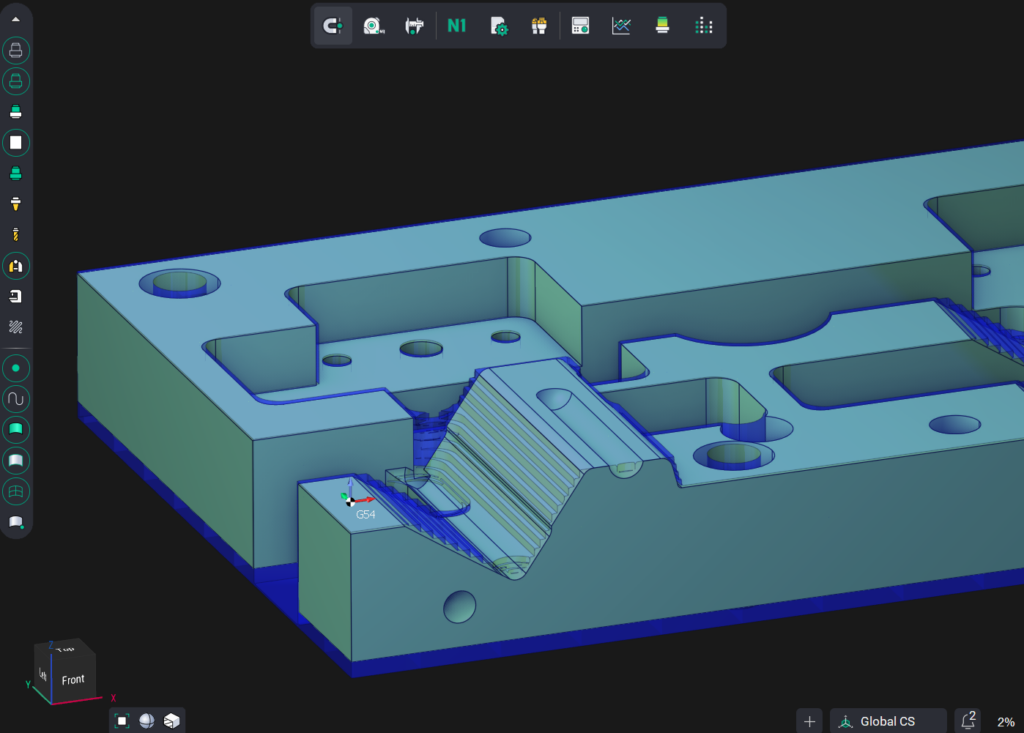Viewport: 1024px width, 733px height.
Task: Open the caliper measurement tool
Action: (414, 26)
